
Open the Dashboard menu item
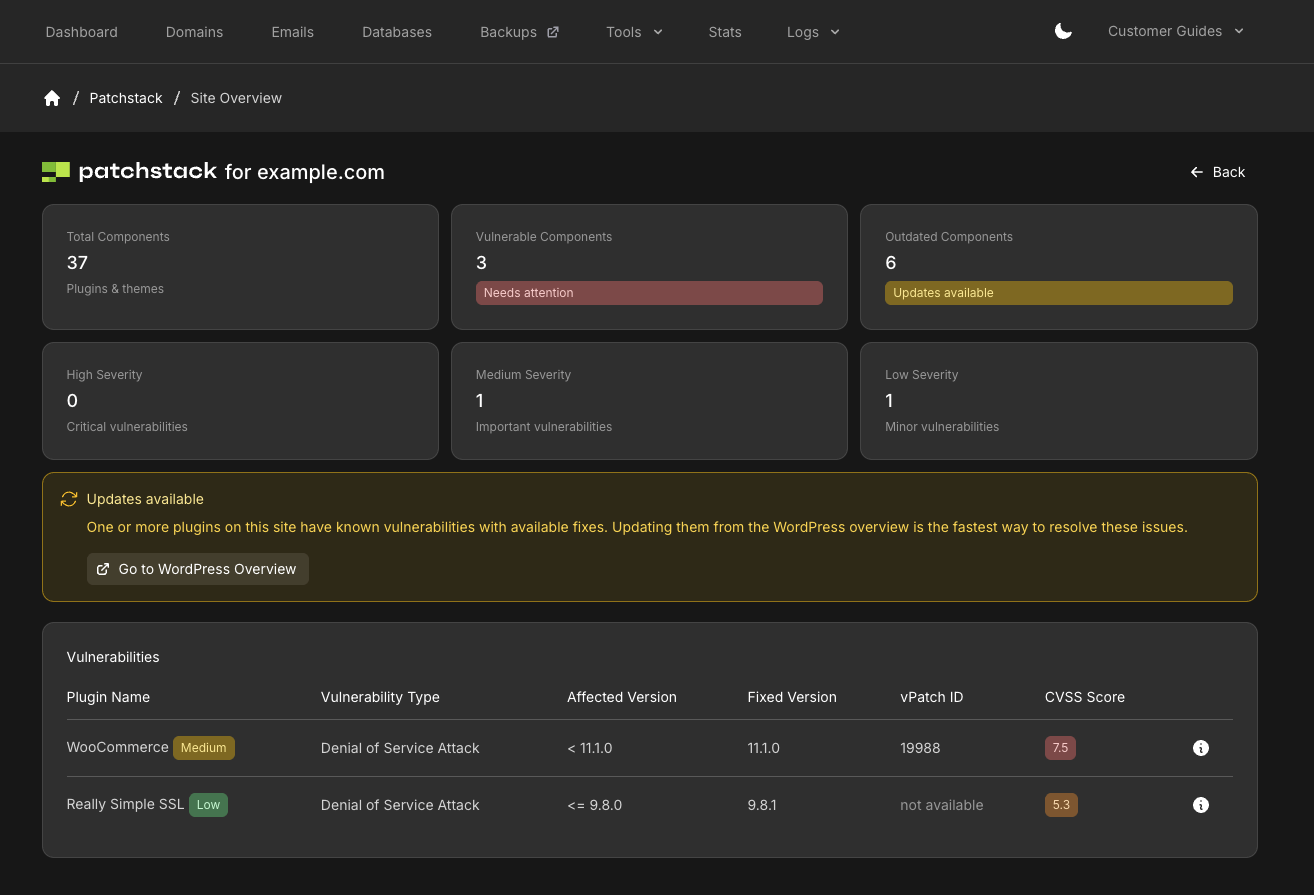click(x=82, y=32)
